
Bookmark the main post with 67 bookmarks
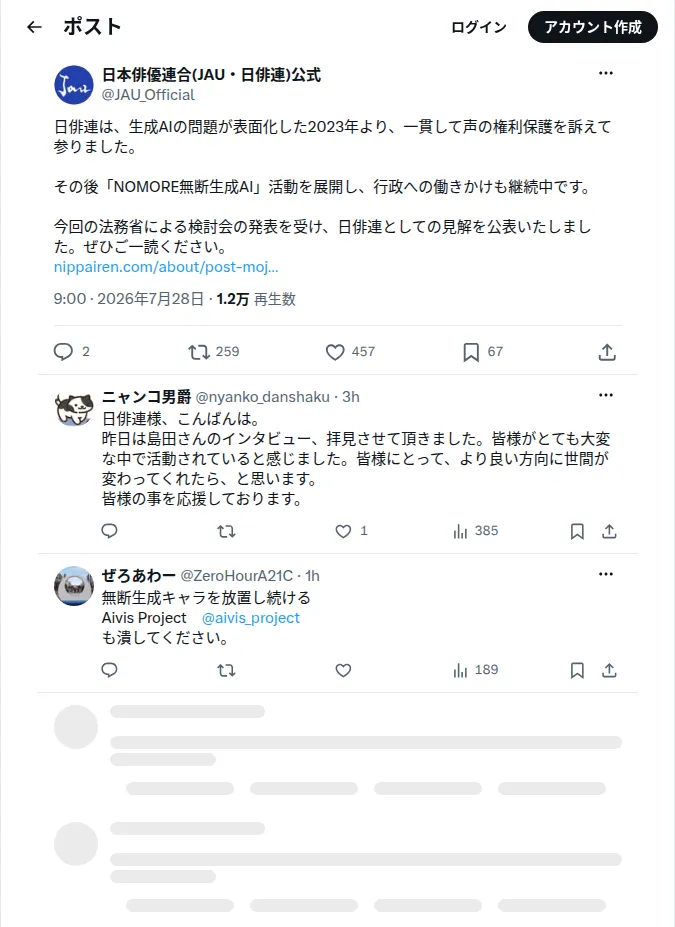tap(471, 352)
